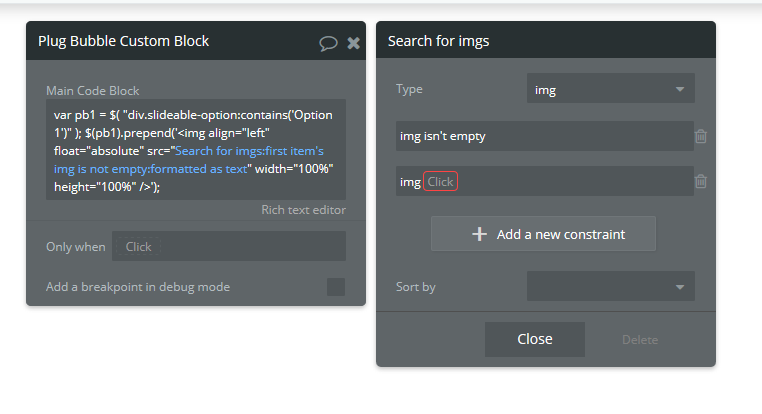Expand the Sort by dropdown
Viewport: 762px width, 414px height.
click(x=610, y=286)
